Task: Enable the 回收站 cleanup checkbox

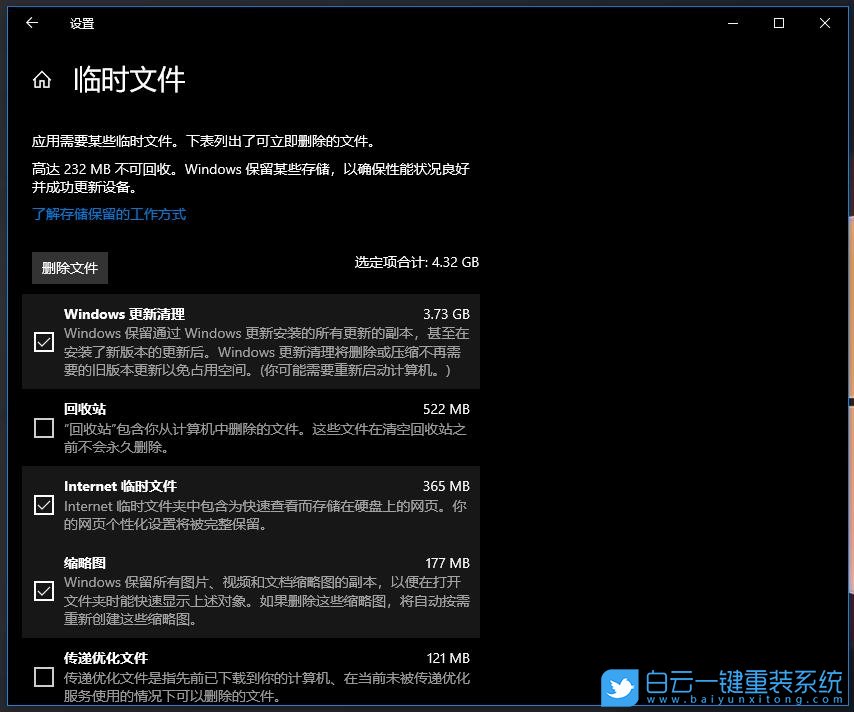Action: pos(44,427)
